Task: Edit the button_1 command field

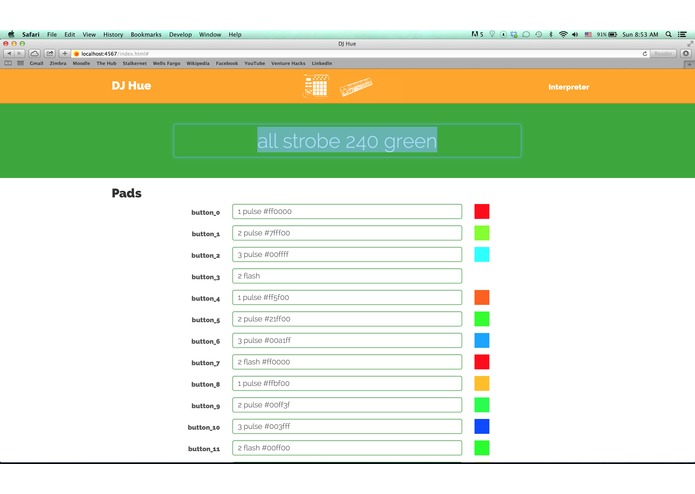Action: (x=347, y=233)
